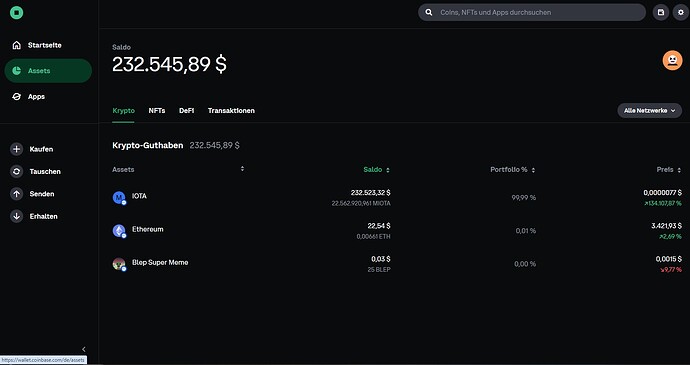
Task: Focus the Coins, NFTs und Apps search field
Action: pyautogui.click(x=532, y=12)
